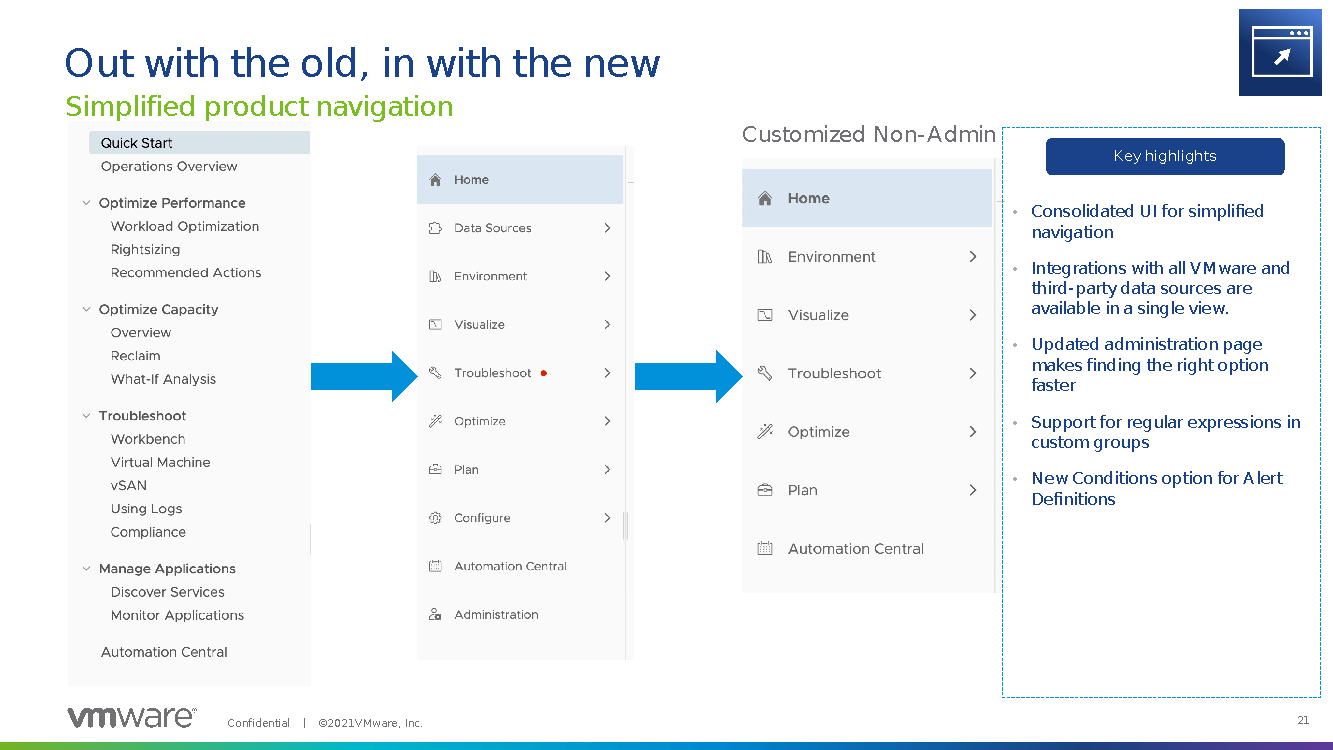The image size is (1333, 750).
Task: Open Discover Services under Manage Applications
Action: [167, 592]
